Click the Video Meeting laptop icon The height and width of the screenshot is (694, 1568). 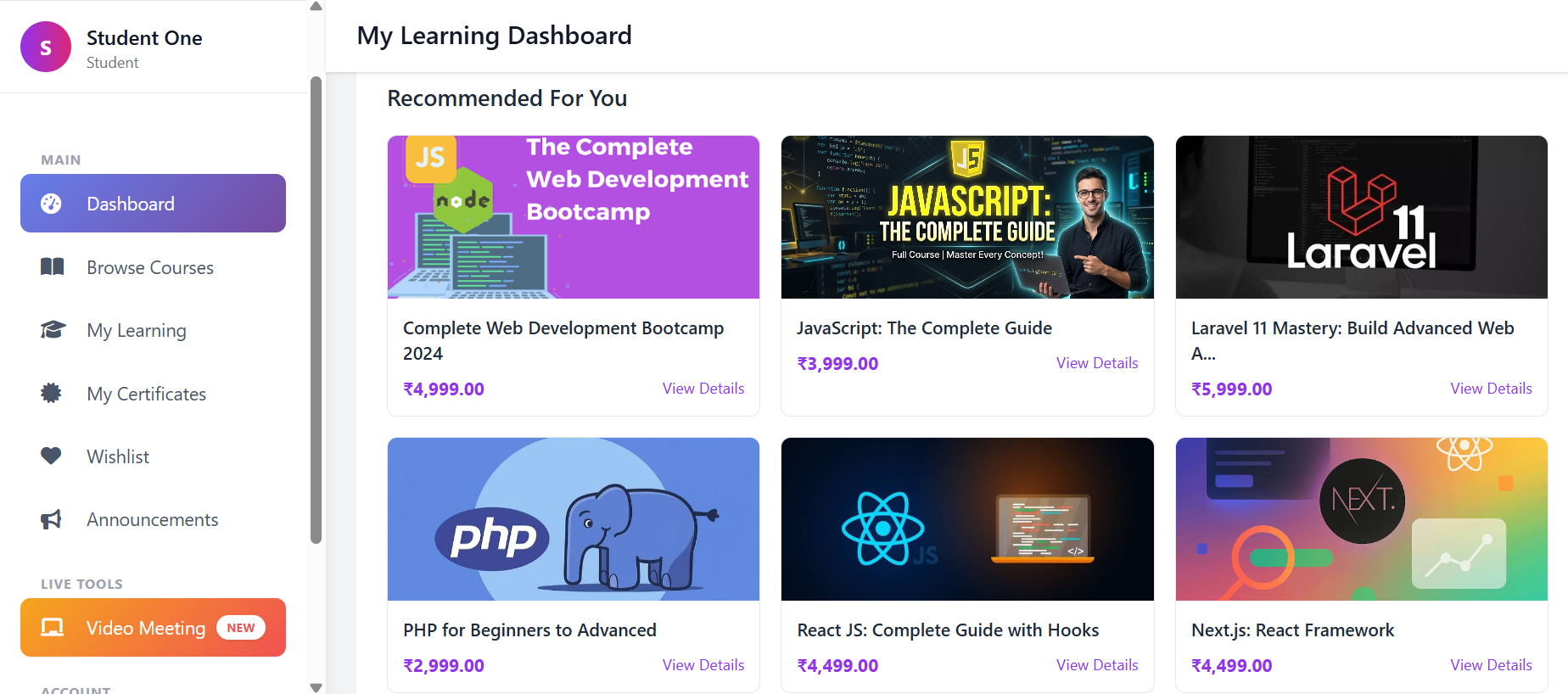pyautogui.click(x=52, y=628)
